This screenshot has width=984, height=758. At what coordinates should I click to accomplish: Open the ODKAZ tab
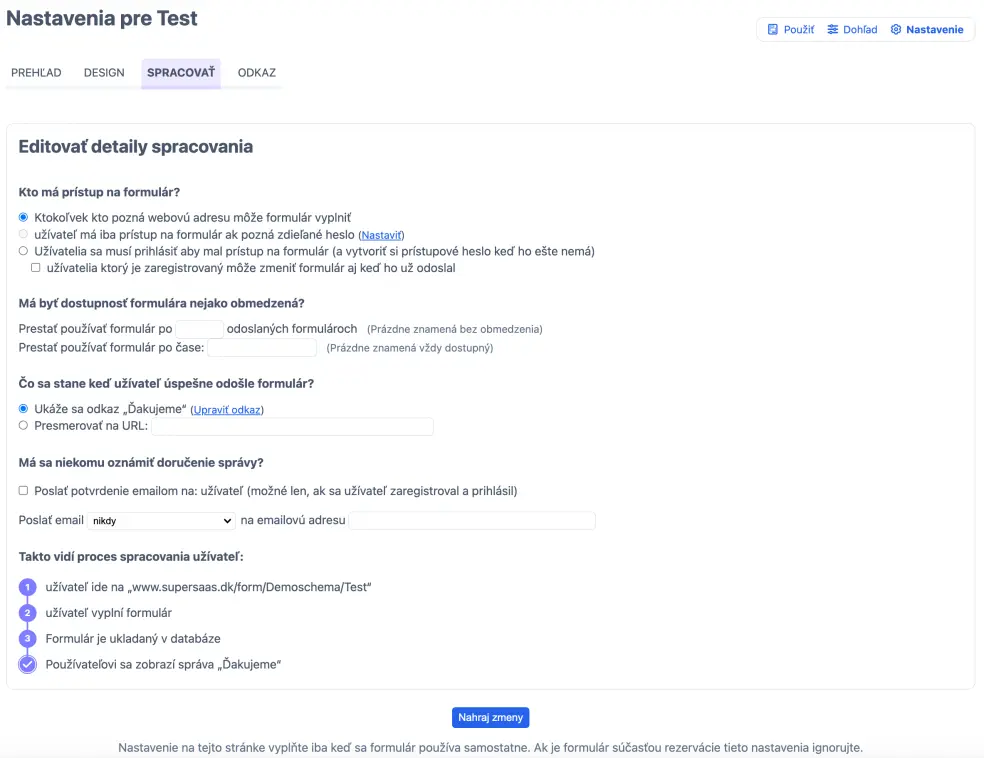(x=257, y=73)
